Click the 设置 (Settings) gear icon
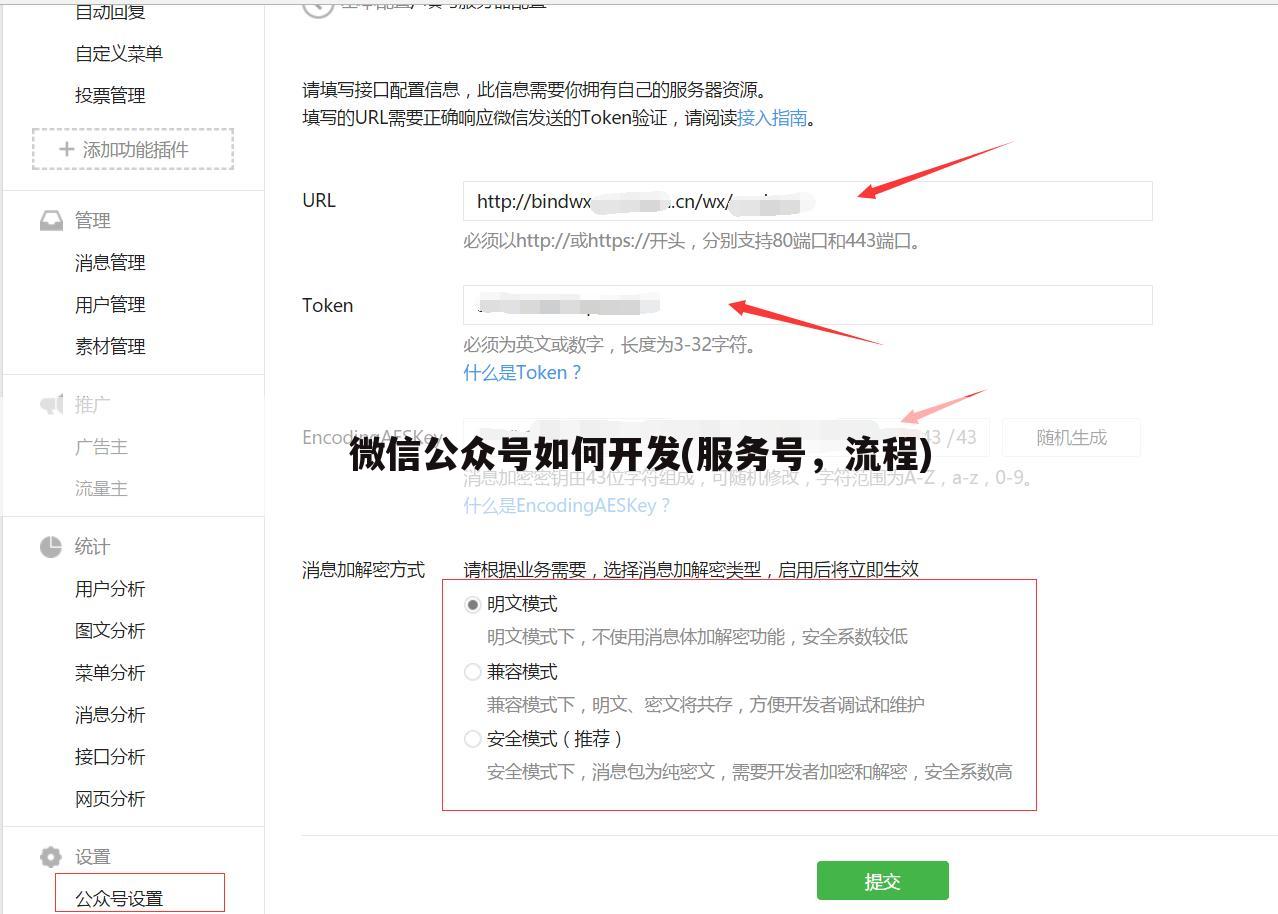Viewport: 1278px width, 914px height. coord(49,856)
